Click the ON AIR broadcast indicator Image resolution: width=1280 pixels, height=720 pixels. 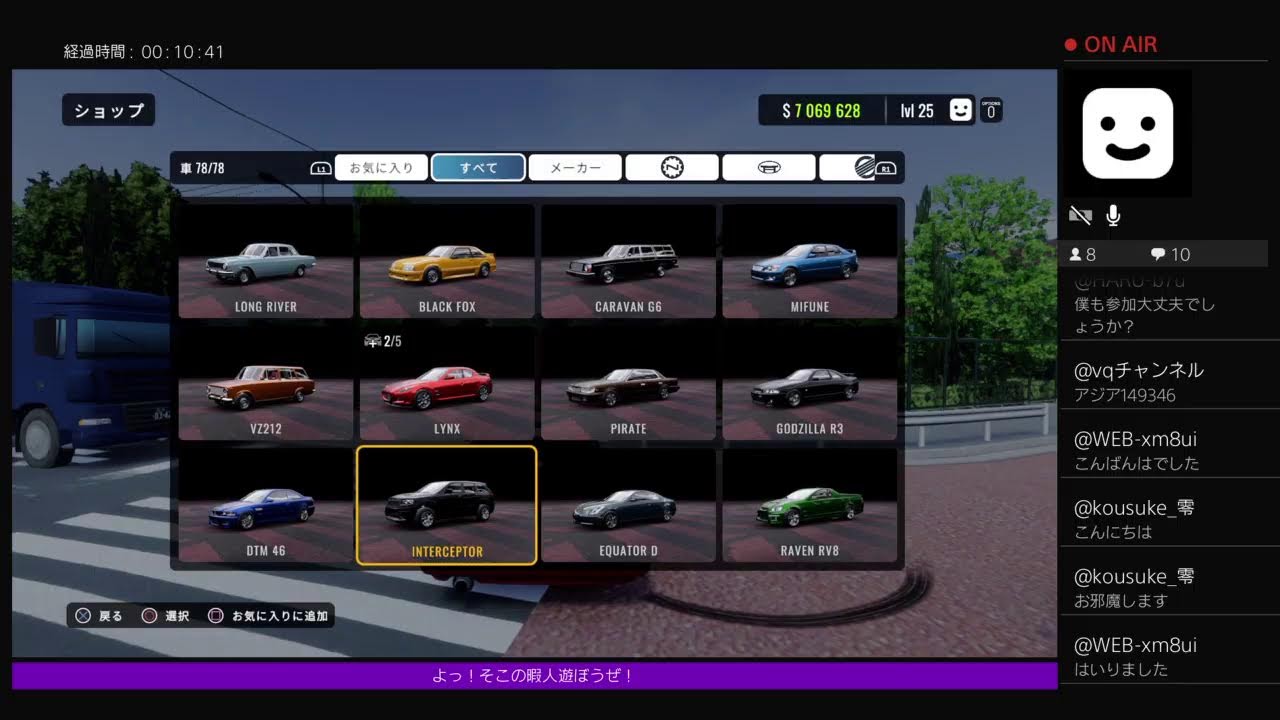point(1111,45)
